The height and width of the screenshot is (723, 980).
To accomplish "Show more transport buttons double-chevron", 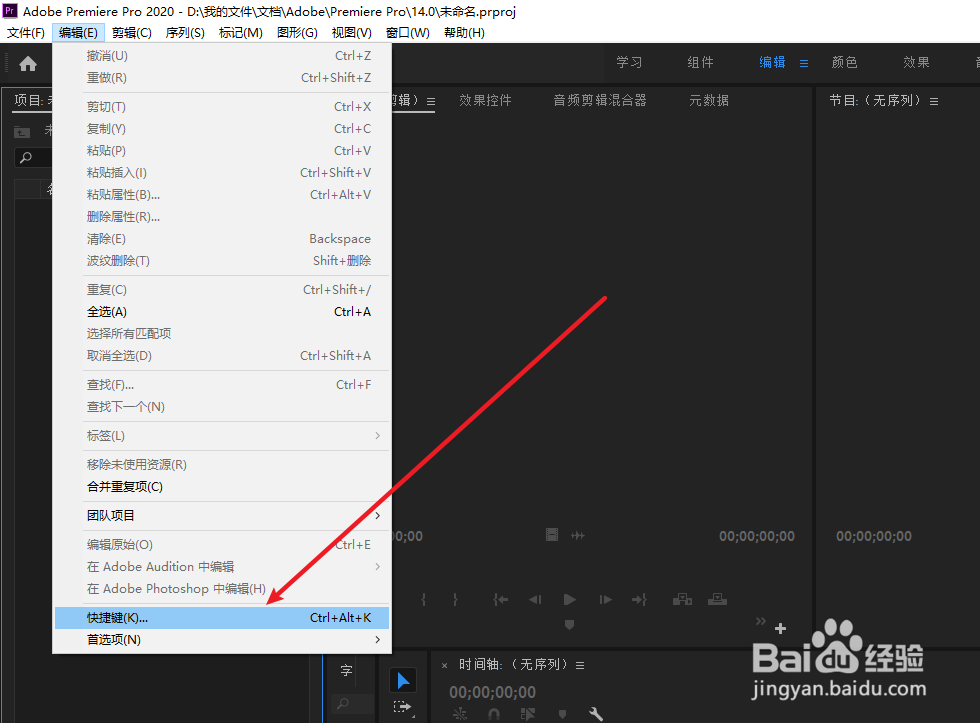I will 761,621.
